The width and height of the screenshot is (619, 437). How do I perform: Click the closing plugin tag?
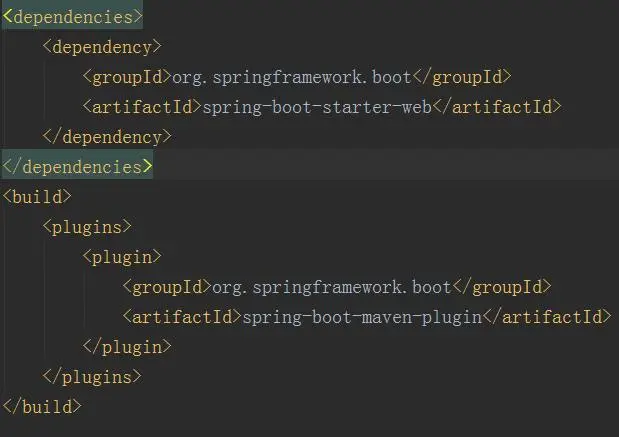(x=127, y=347)
